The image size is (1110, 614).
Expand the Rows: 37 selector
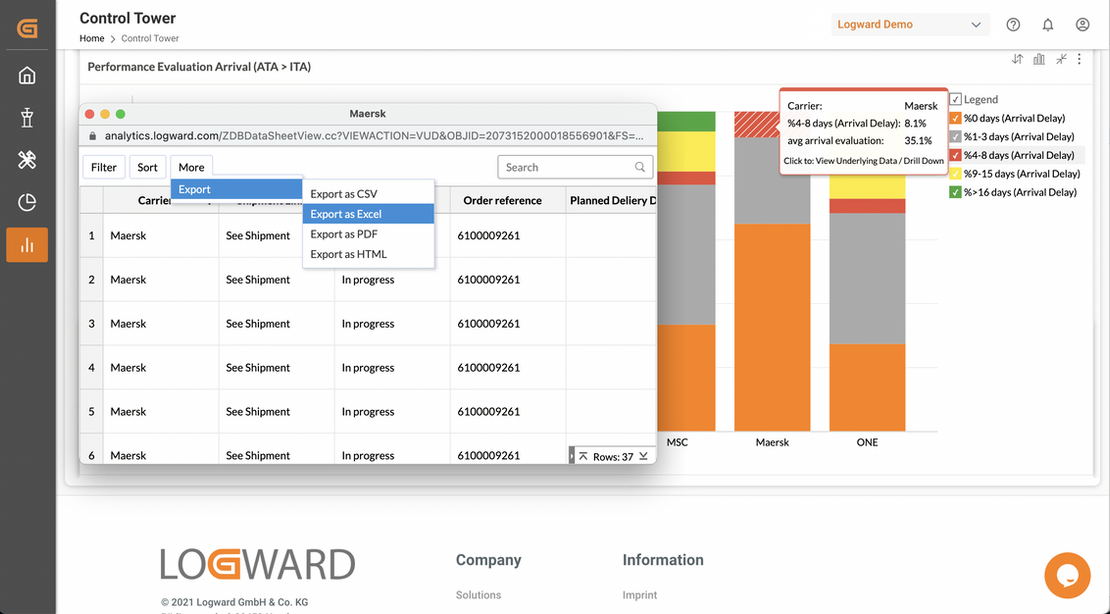click(612, 454)
